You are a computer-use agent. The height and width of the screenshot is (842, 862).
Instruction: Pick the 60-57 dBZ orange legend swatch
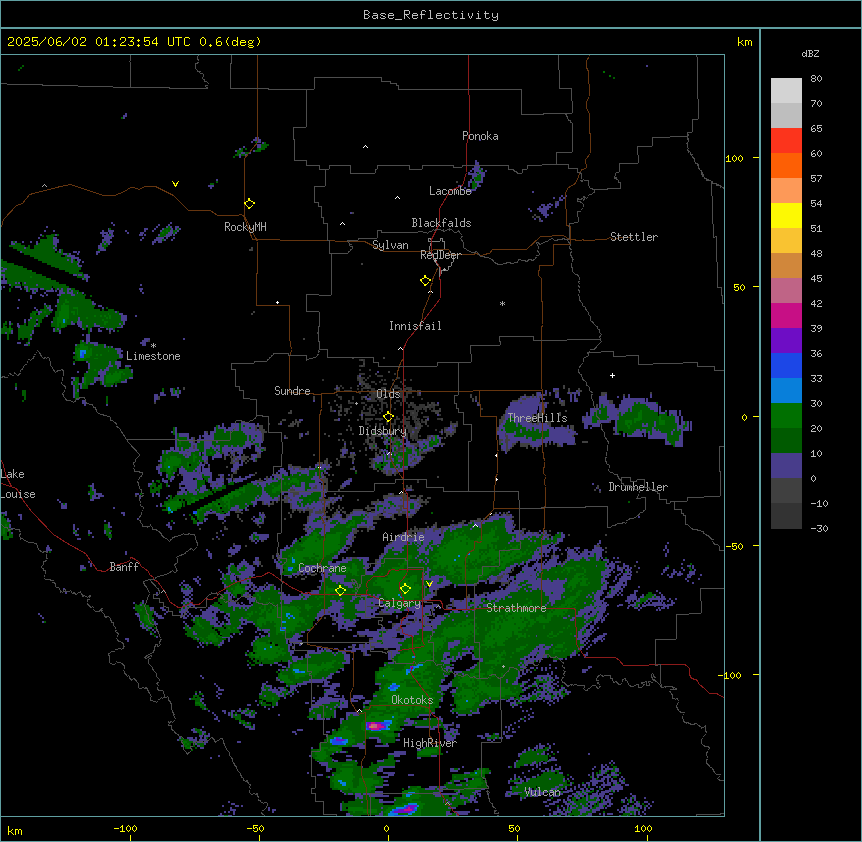786,165
